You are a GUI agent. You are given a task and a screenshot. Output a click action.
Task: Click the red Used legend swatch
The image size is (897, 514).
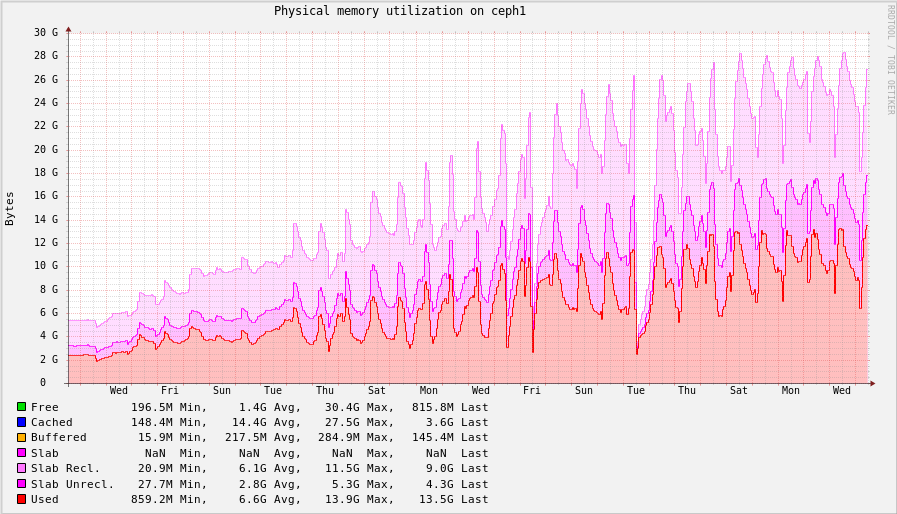click(x=21, y=499)
